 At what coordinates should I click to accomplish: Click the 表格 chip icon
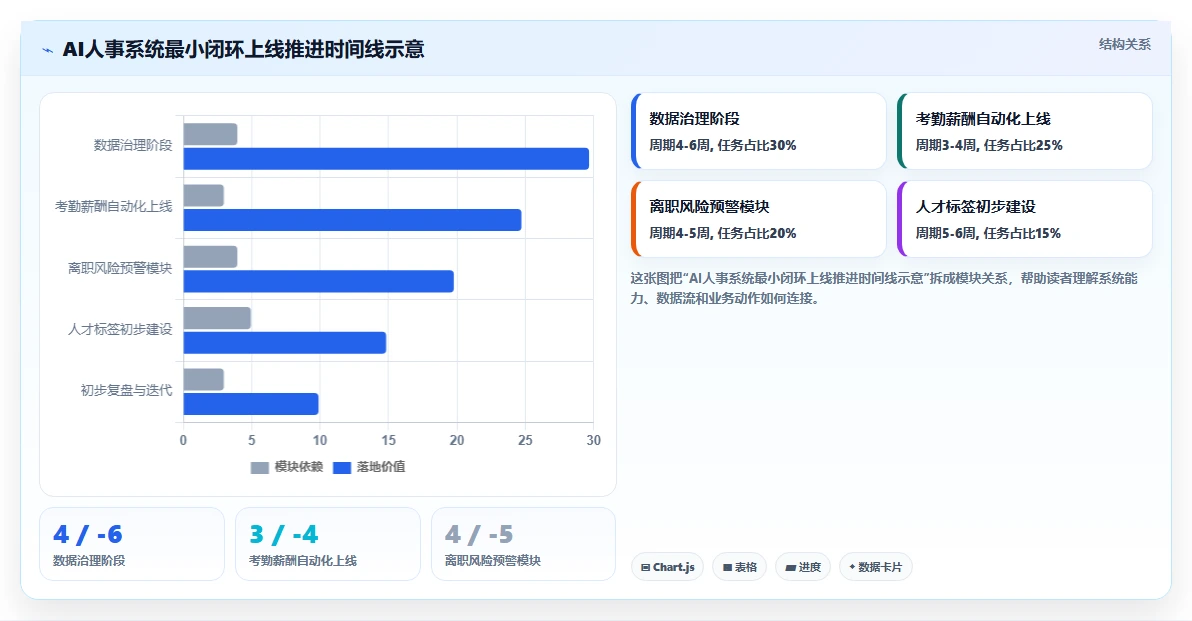[x=728, y=568]
